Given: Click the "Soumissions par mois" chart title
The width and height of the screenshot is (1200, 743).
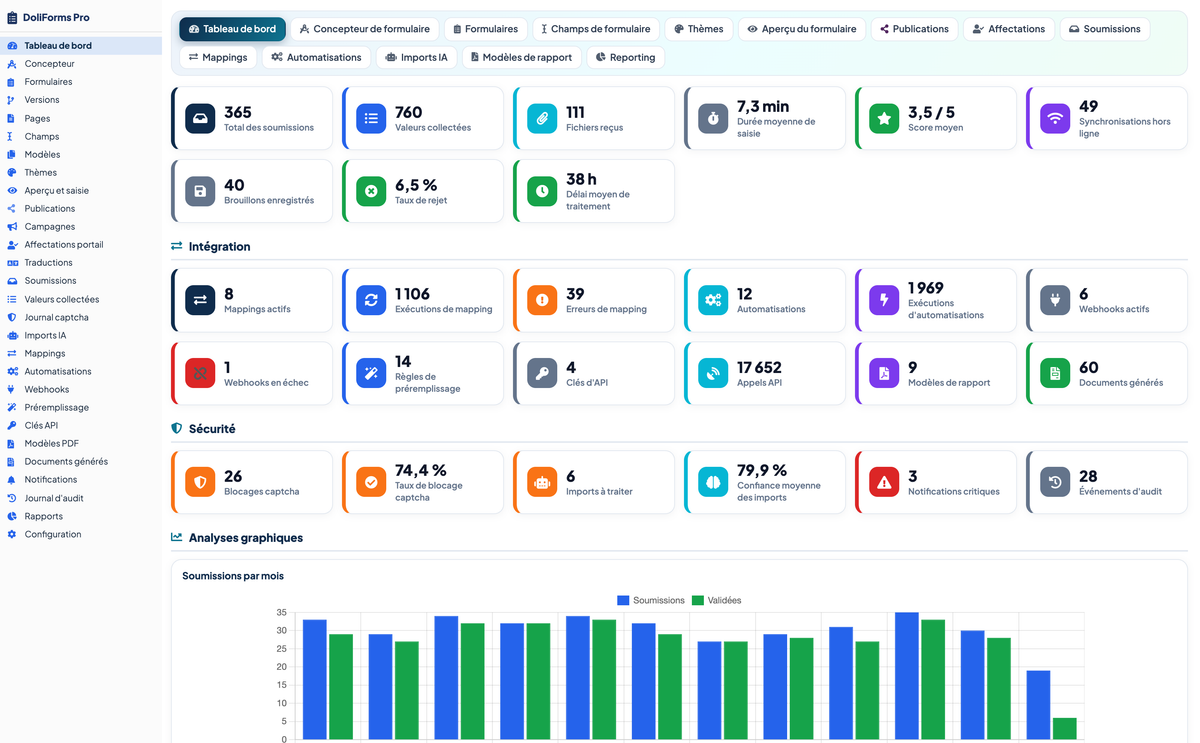Looking at the screenshot, I should [233, 576].
